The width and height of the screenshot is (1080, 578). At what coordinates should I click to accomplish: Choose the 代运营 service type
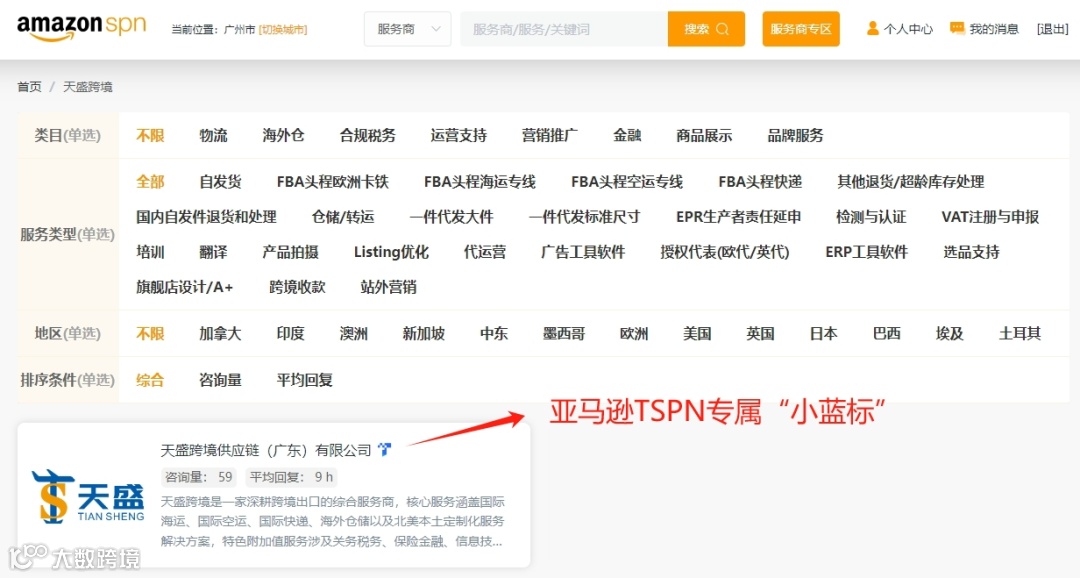point(485,252)
